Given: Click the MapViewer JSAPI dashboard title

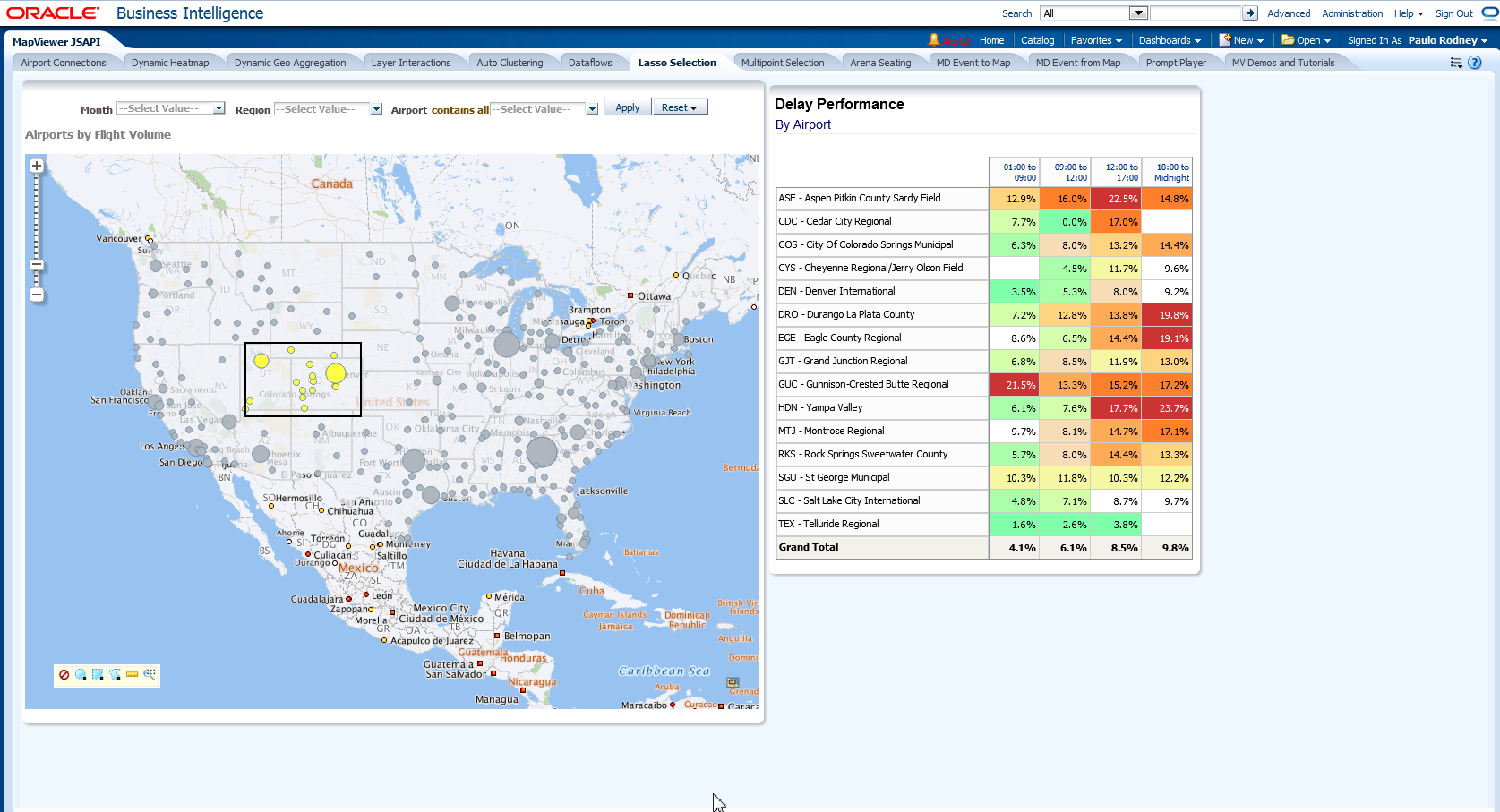Looking at the screenshot, I should (56, 42).
